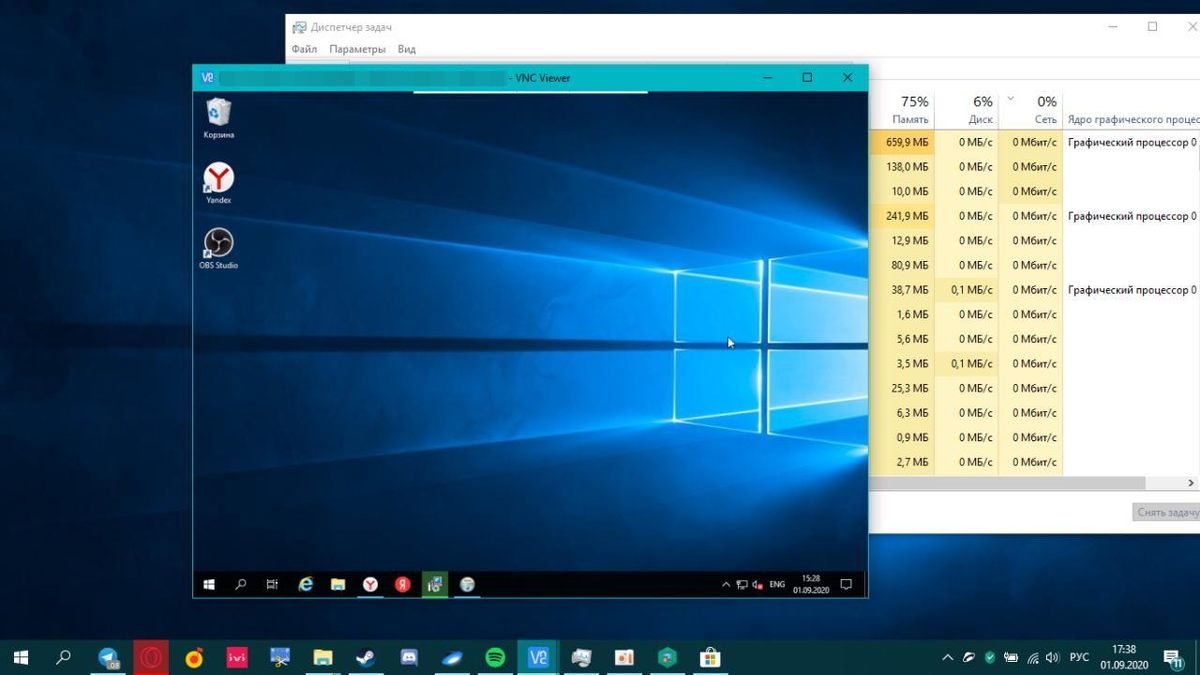
Task: Open Kaspersky icon on the host taskbar
Action: (x=667, y=658)
